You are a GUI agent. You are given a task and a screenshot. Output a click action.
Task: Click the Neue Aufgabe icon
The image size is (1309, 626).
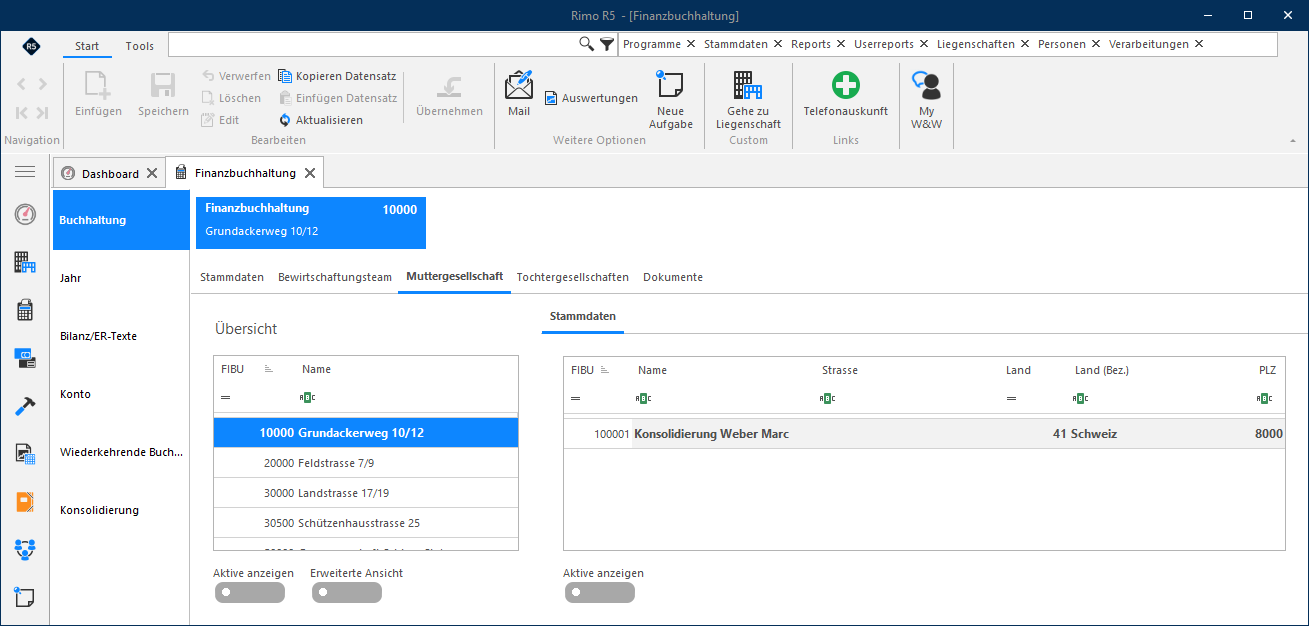pos(669,85)
